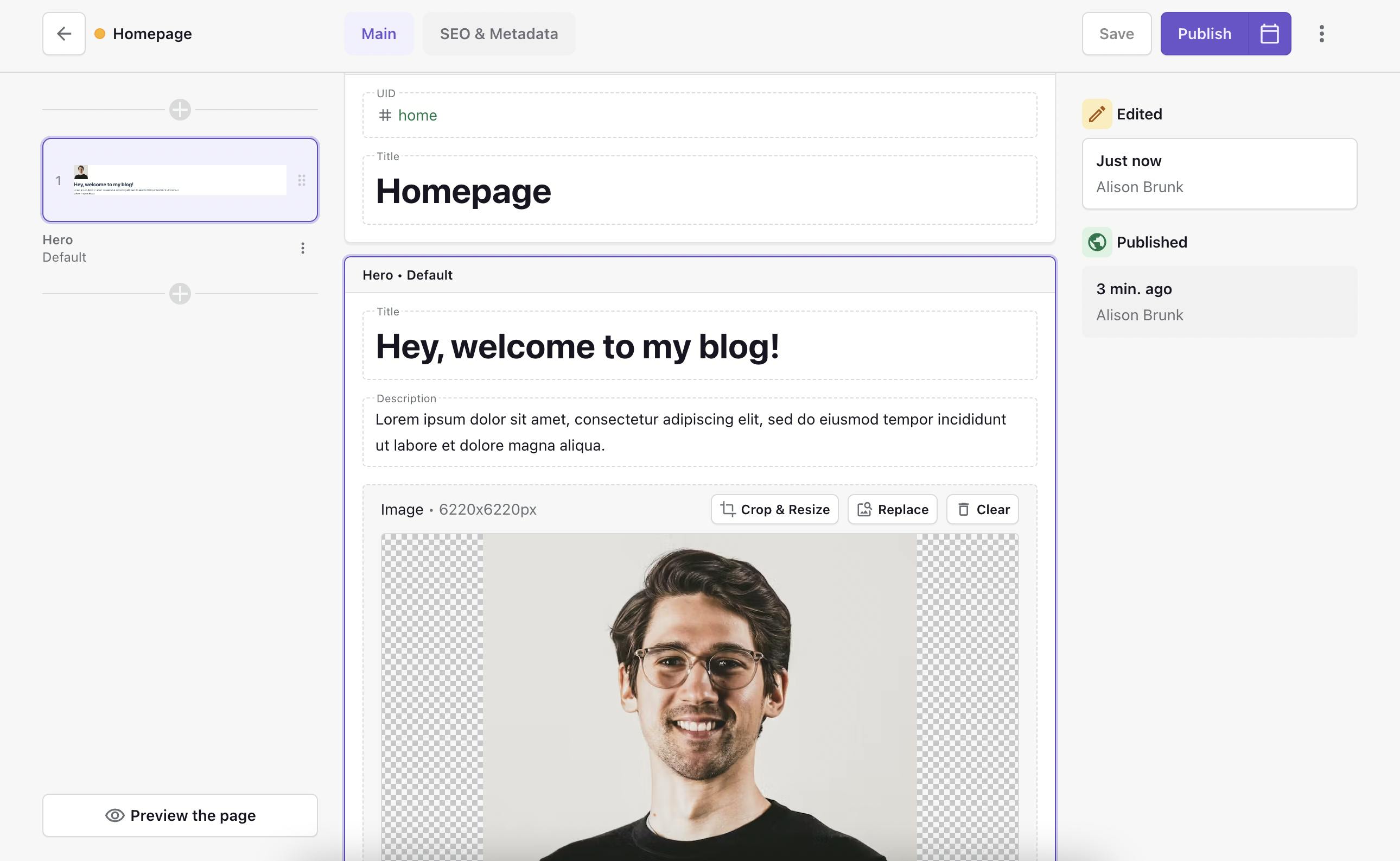Edit the title field reading Hey, welcome to my blog!
The height and width of the screenshot is (861, 1400).
pos(579,346)
